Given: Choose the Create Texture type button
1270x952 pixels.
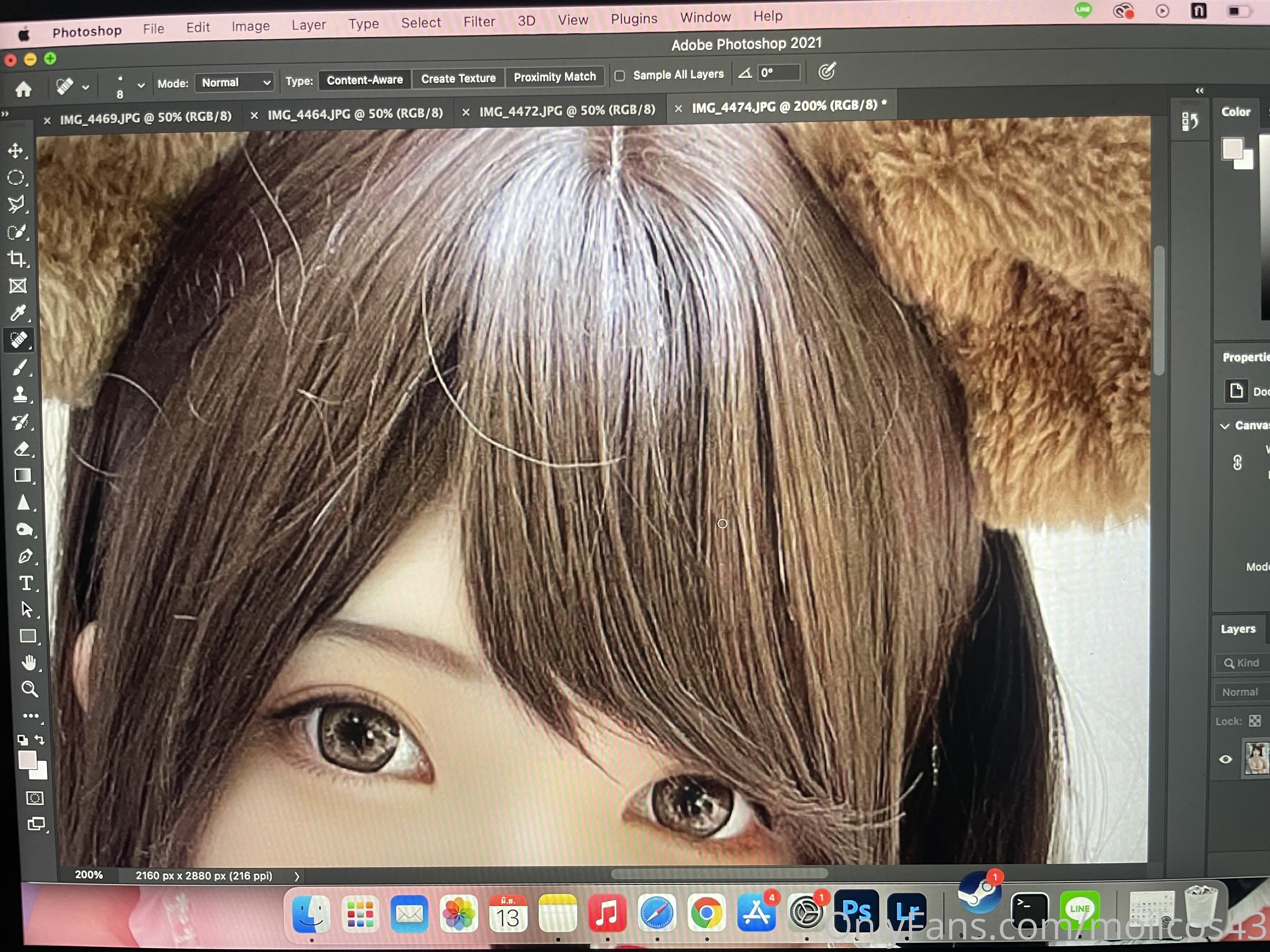Looking at the screenshot, I should coord(458,79).
